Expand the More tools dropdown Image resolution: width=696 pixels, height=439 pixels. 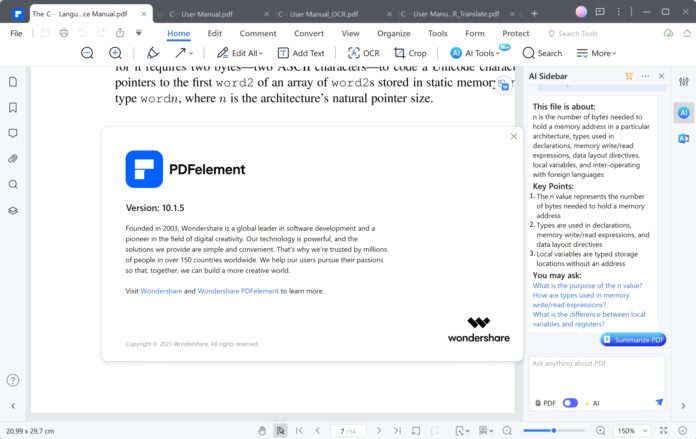(596, 53)
